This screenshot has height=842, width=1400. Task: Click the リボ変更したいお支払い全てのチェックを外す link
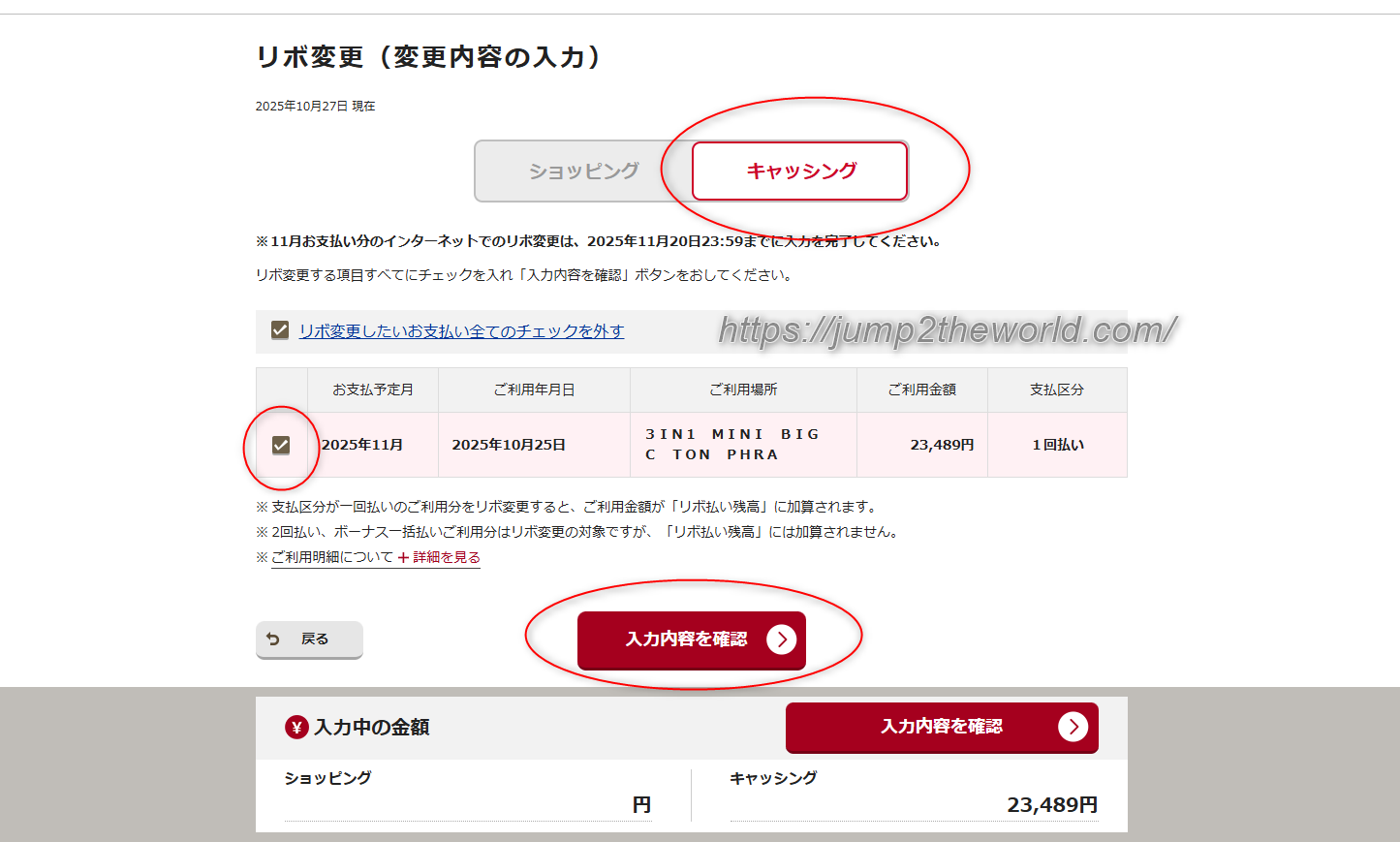coord(461,331)
